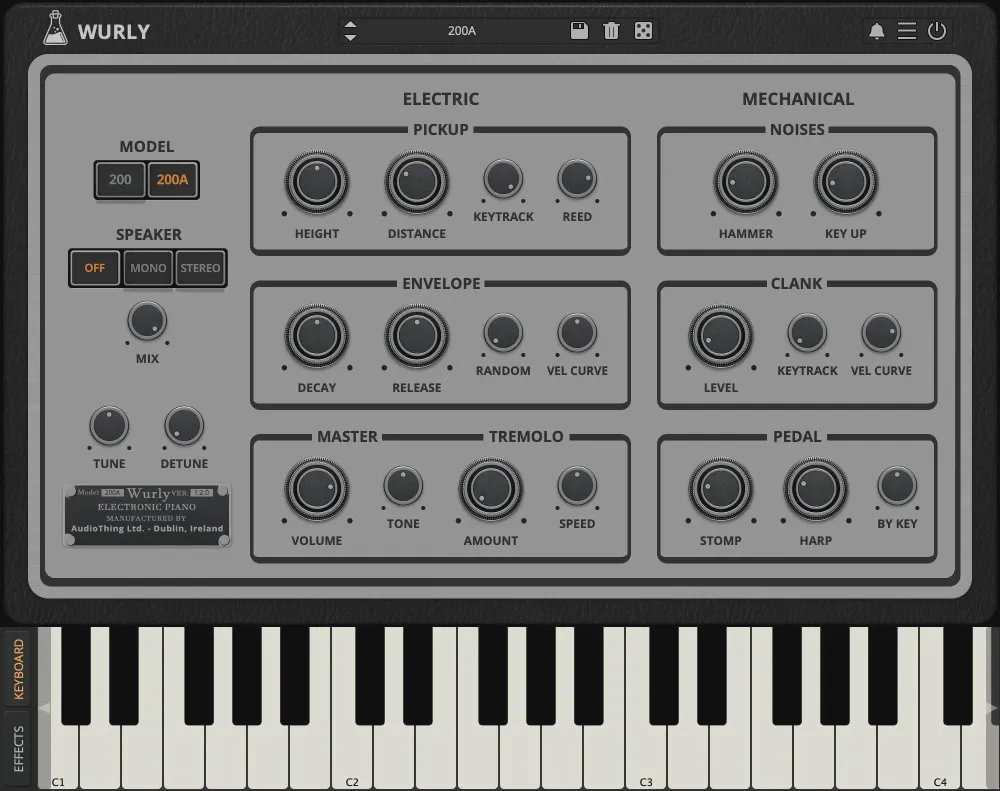Switch to the EFFECTS tab

click(18, 749)
